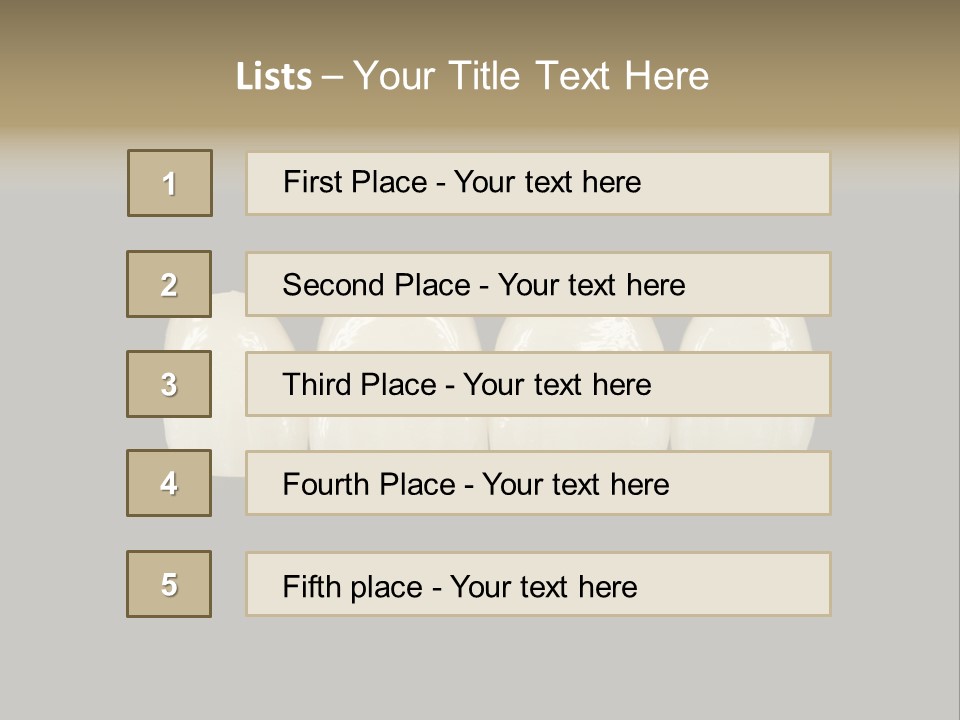Click "Your text here" in the Fifth place row
Viewport: 960px width, 720px height.
coord(543,586)
